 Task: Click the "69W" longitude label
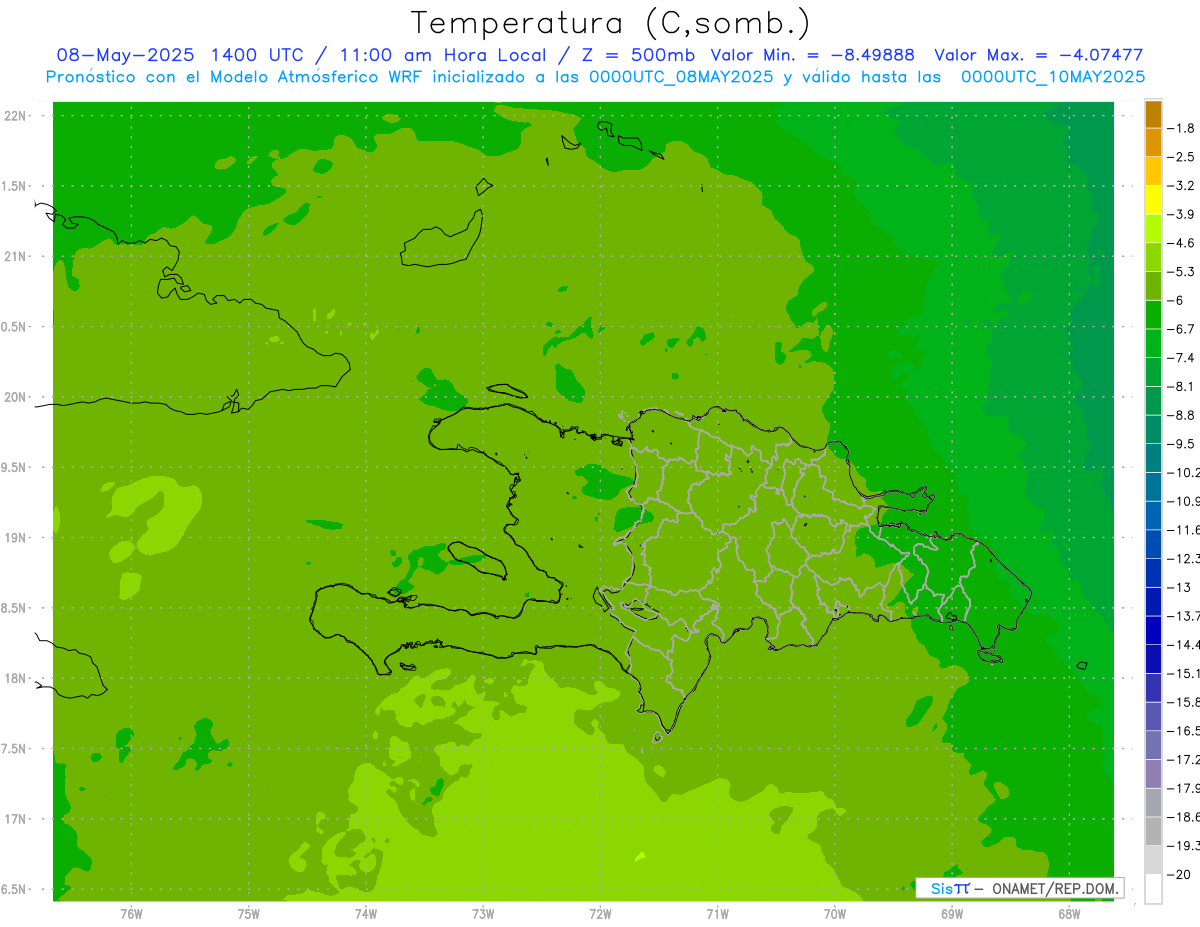coord(952,914)
